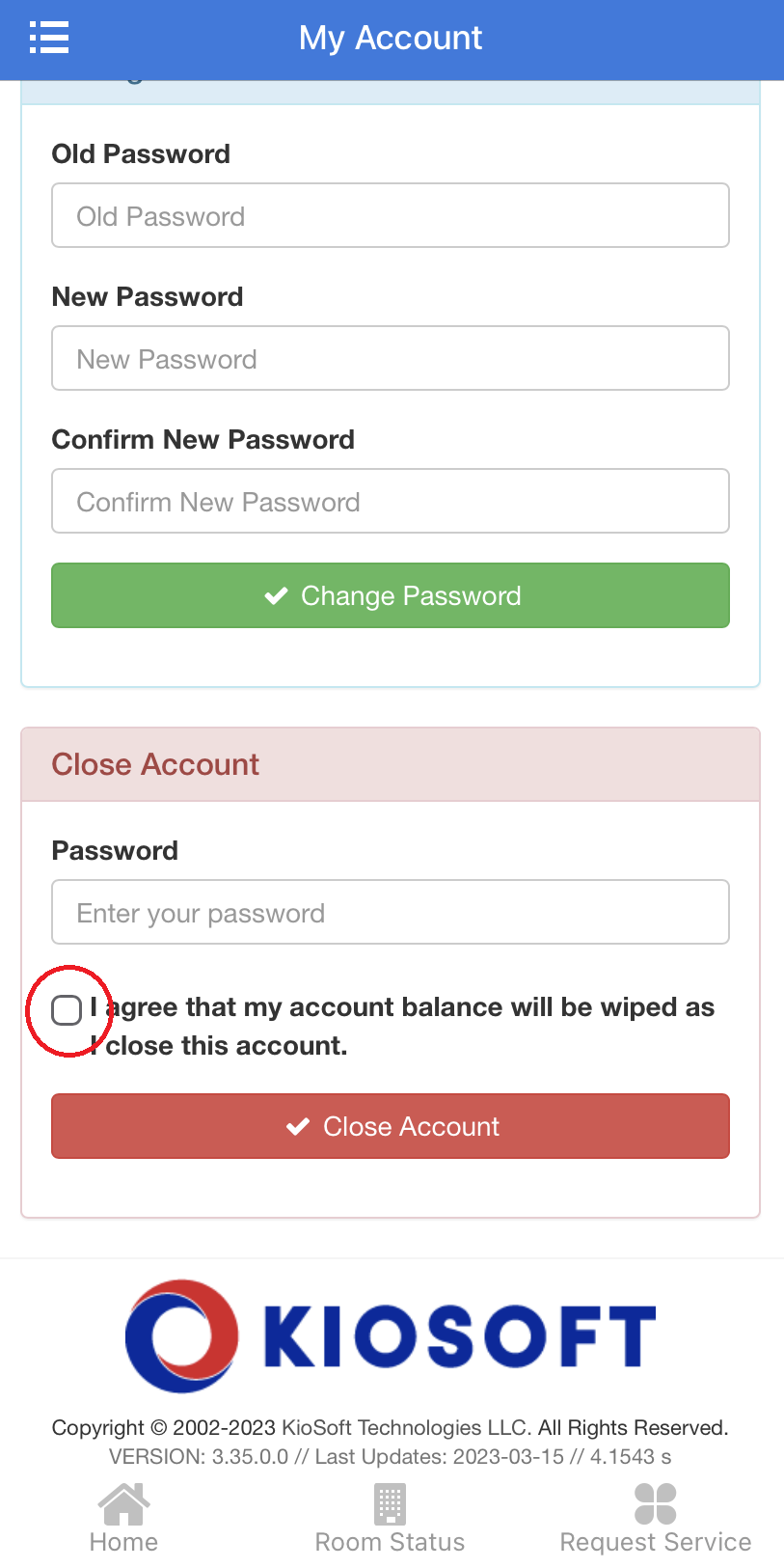
Task: Open the hamburger navigation menu
Action: point(48,37)
